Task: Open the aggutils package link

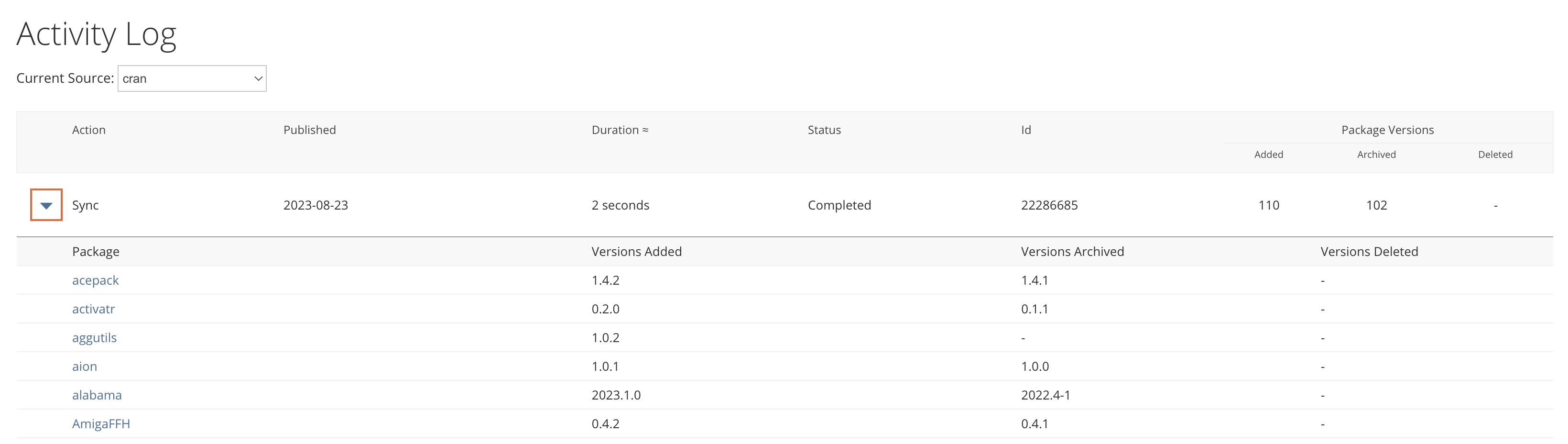Action: point(94,337)
